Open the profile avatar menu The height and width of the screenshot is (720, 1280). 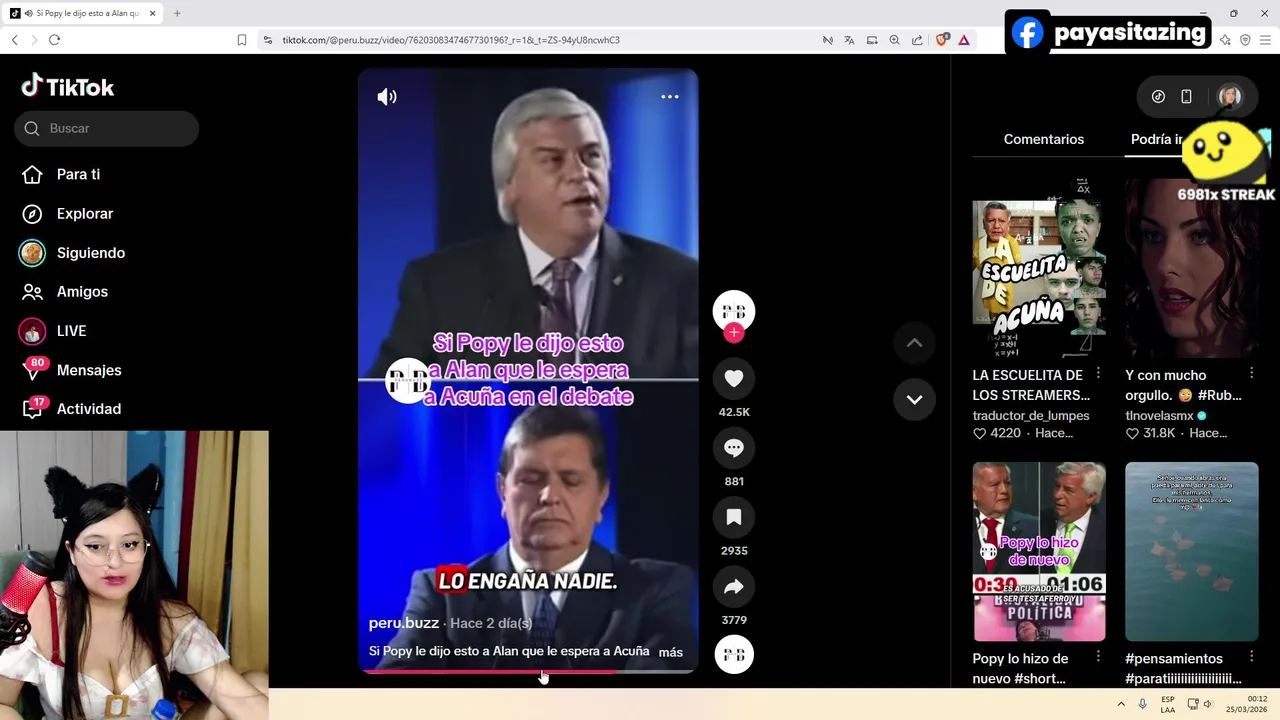click(1229, 97)
